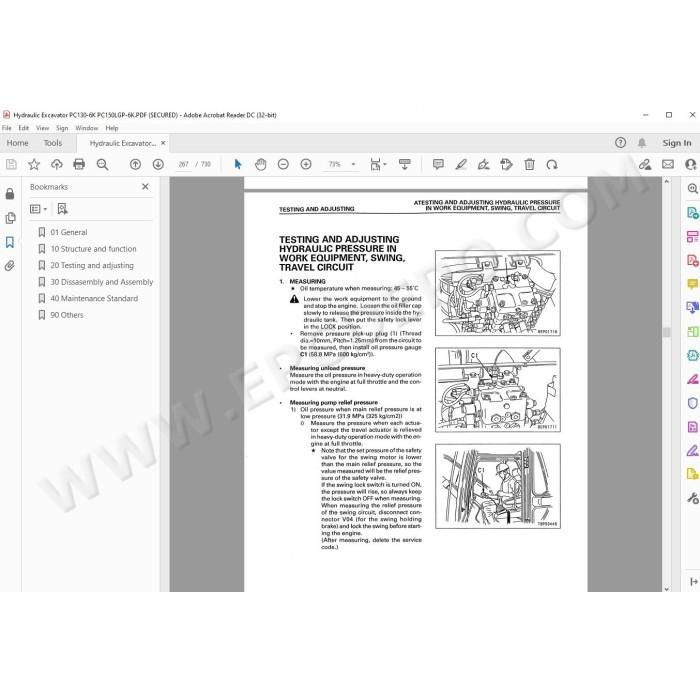The height and width of the screenshot is (700, 700).
Task: Open fit page options icon
Action: click(378, 165)
